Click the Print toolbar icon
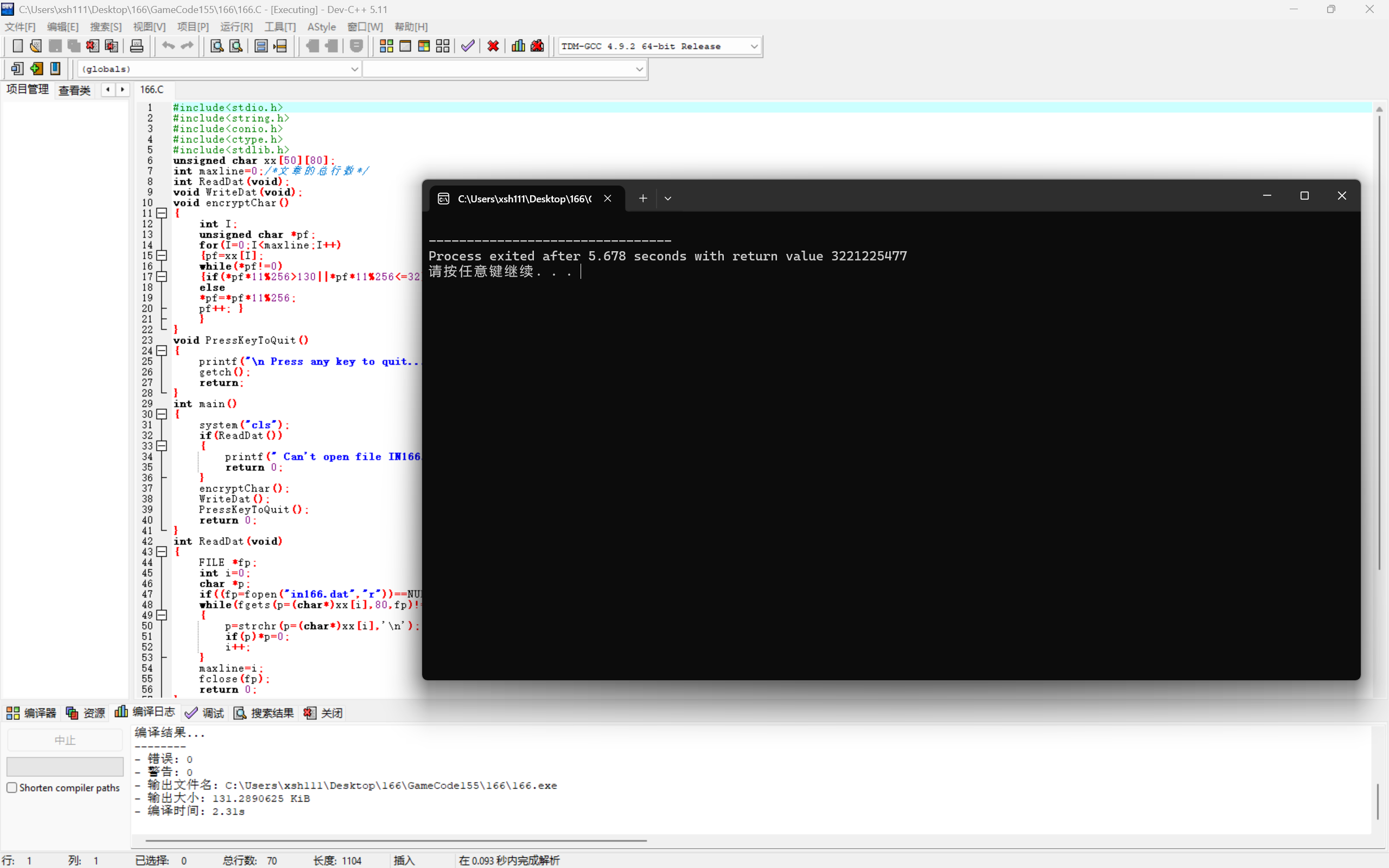The height and width of the screenshot is (868, 1389). click(137, 46)
